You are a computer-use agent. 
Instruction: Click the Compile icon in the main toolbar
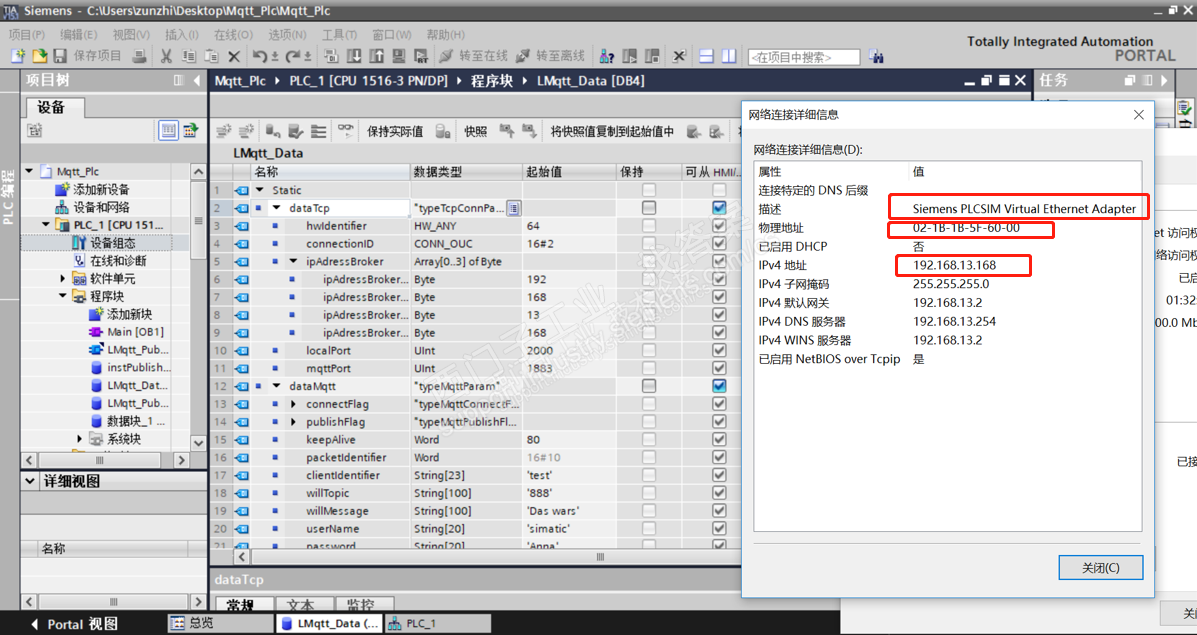[331, 56]
